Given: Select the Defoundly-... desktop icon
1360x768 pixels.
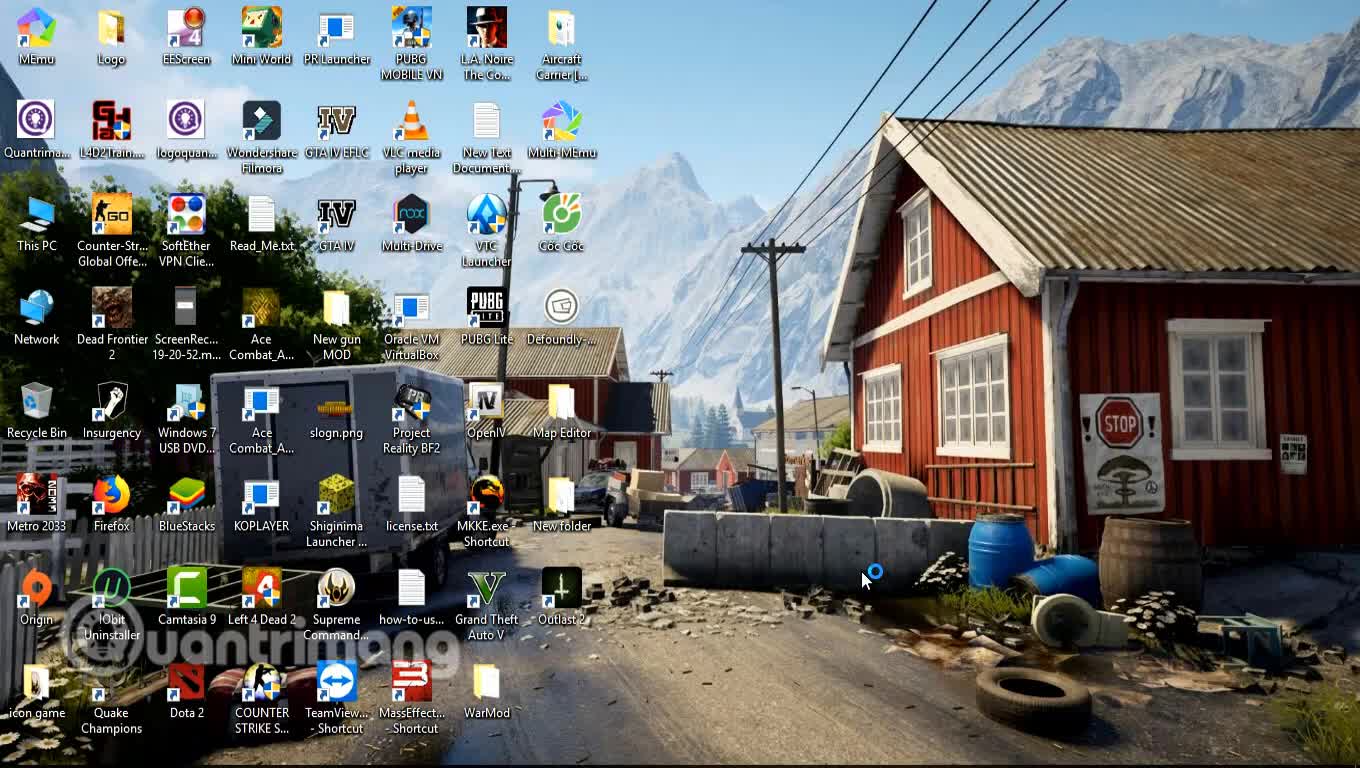Looking at the screenshot, I should click(562, 317).
